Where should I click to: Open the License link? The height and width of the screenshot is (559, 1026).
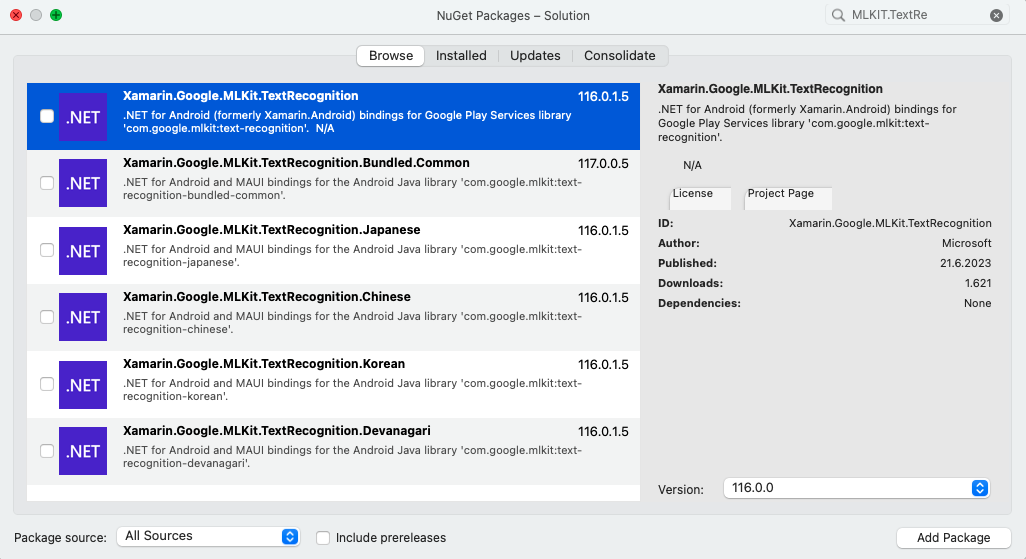693,194
